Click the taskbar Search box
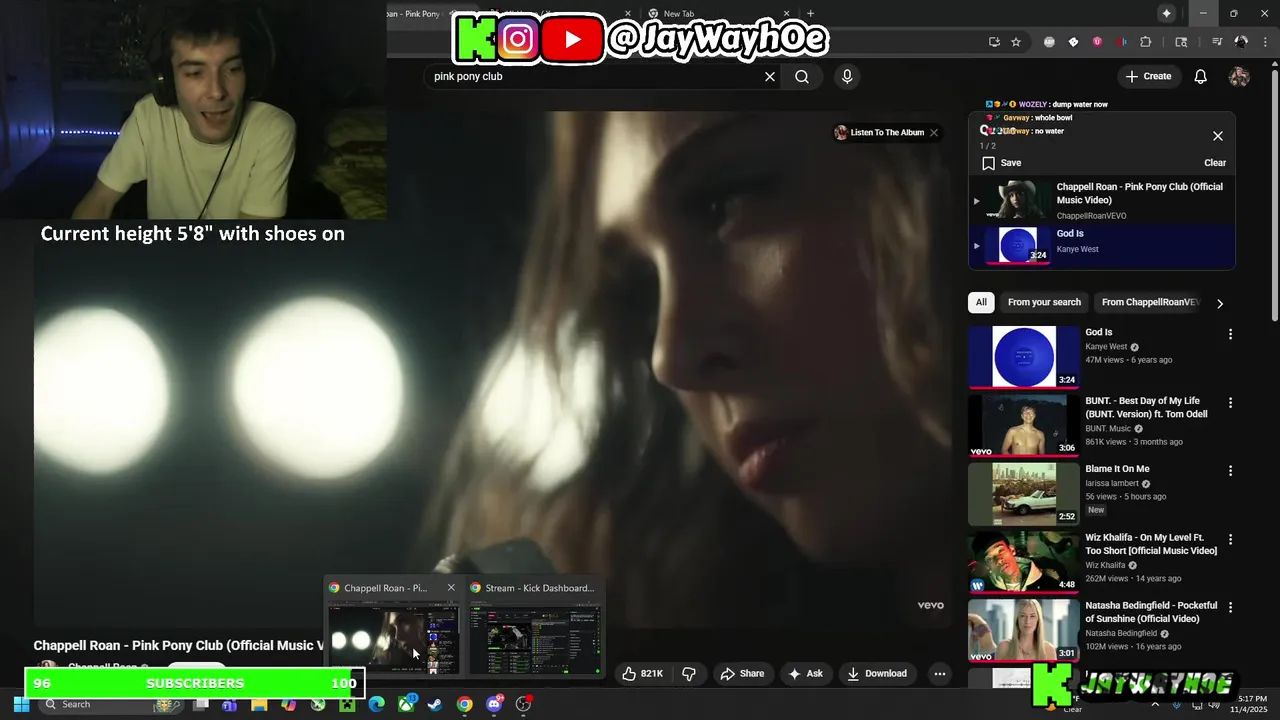Screen dimensions: 1280x720 112,704
